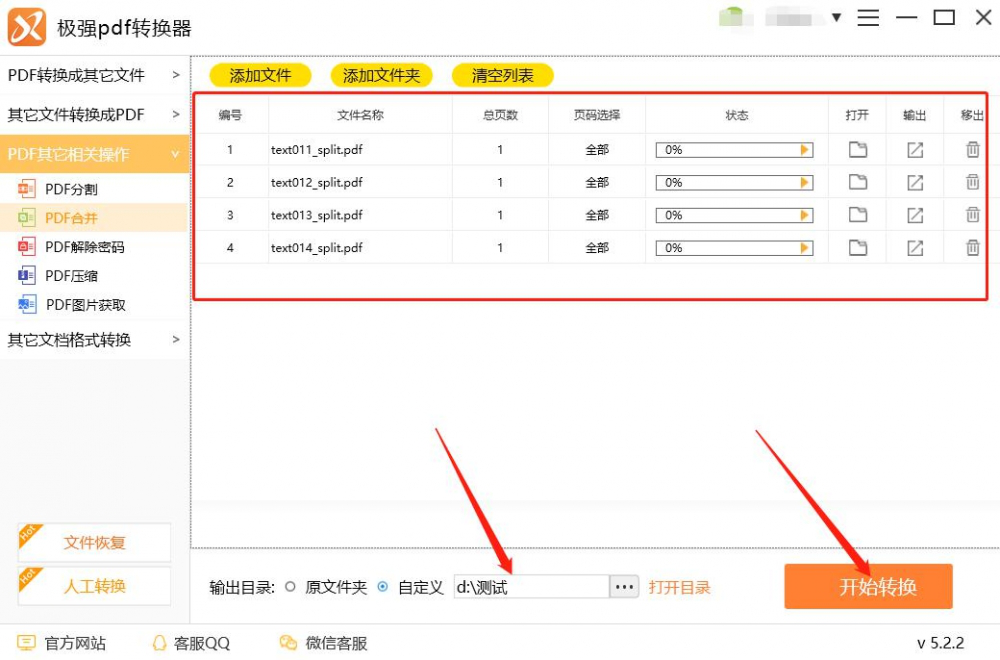The width and height of the screenshot is (1000, 660).
Task: Start play arrow in text011_split.pdf status bar
Action: click(x=805, y=150)
